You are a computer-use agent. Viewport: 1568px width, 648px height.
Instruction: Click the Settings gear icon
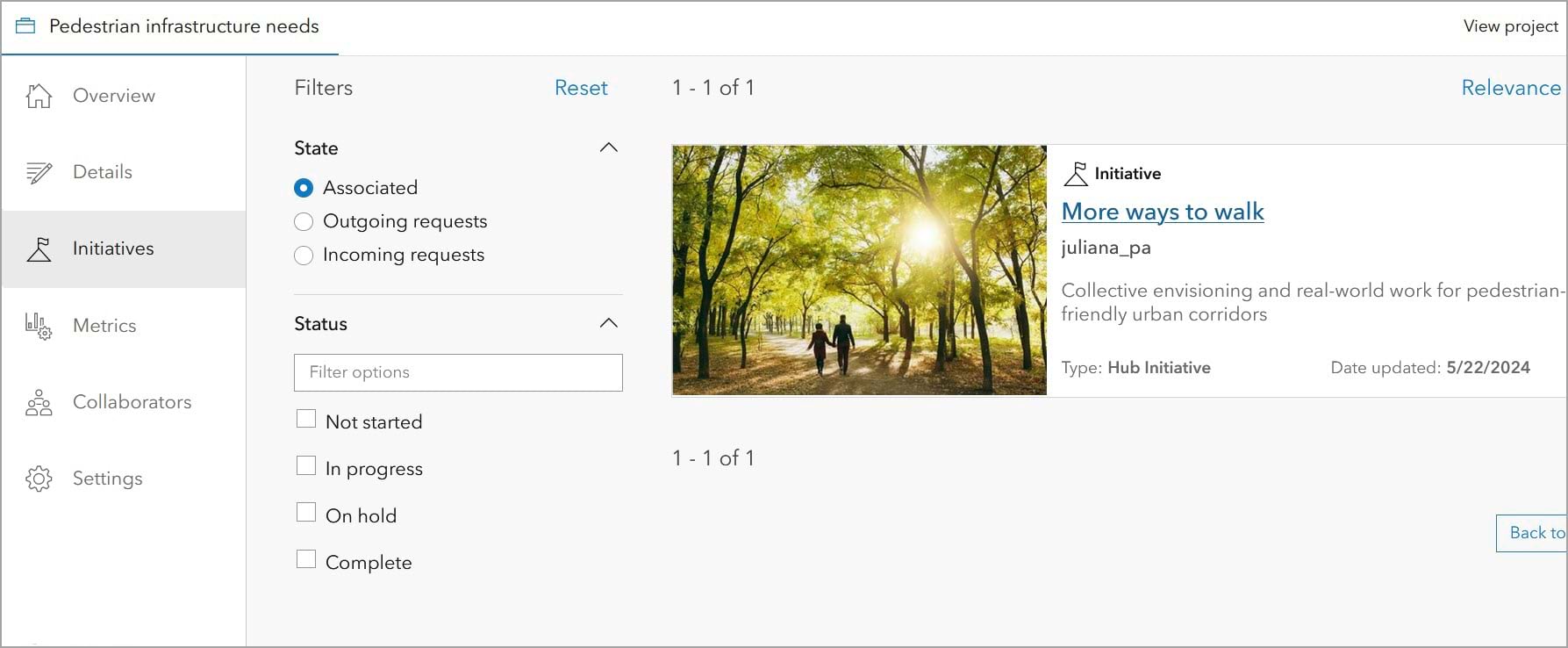pos(39,479)
